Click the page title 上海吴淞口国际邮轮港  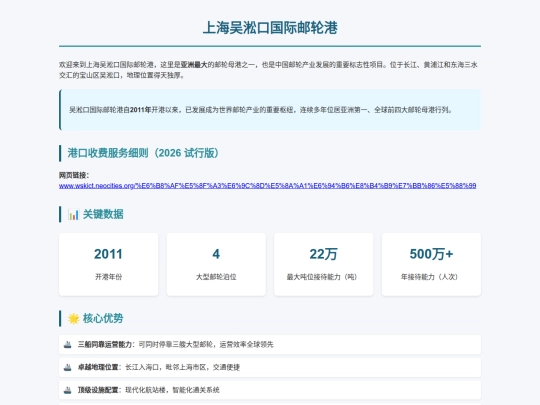(270, 28)
